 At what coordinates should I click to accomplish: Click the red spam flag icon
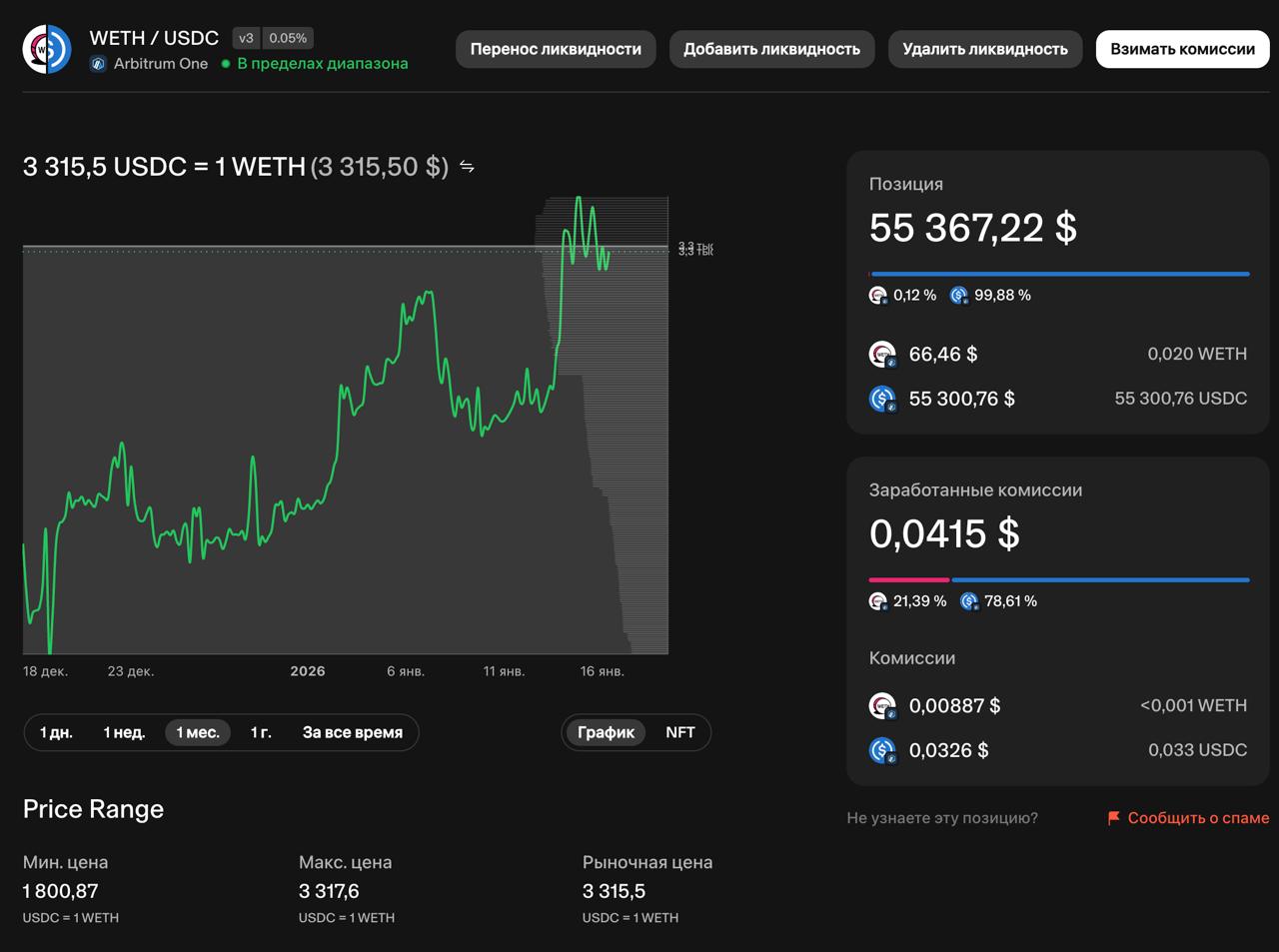(1113, 818)
